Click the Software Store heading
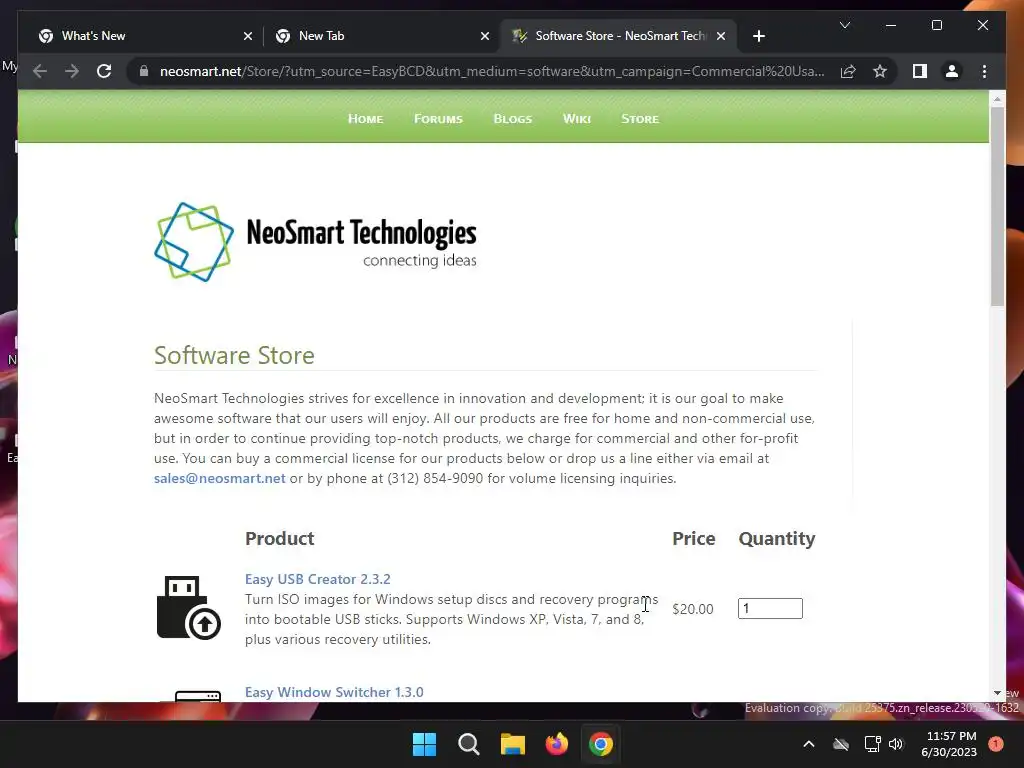Screen dimensions: 1024x768 (x=234, y=355)
